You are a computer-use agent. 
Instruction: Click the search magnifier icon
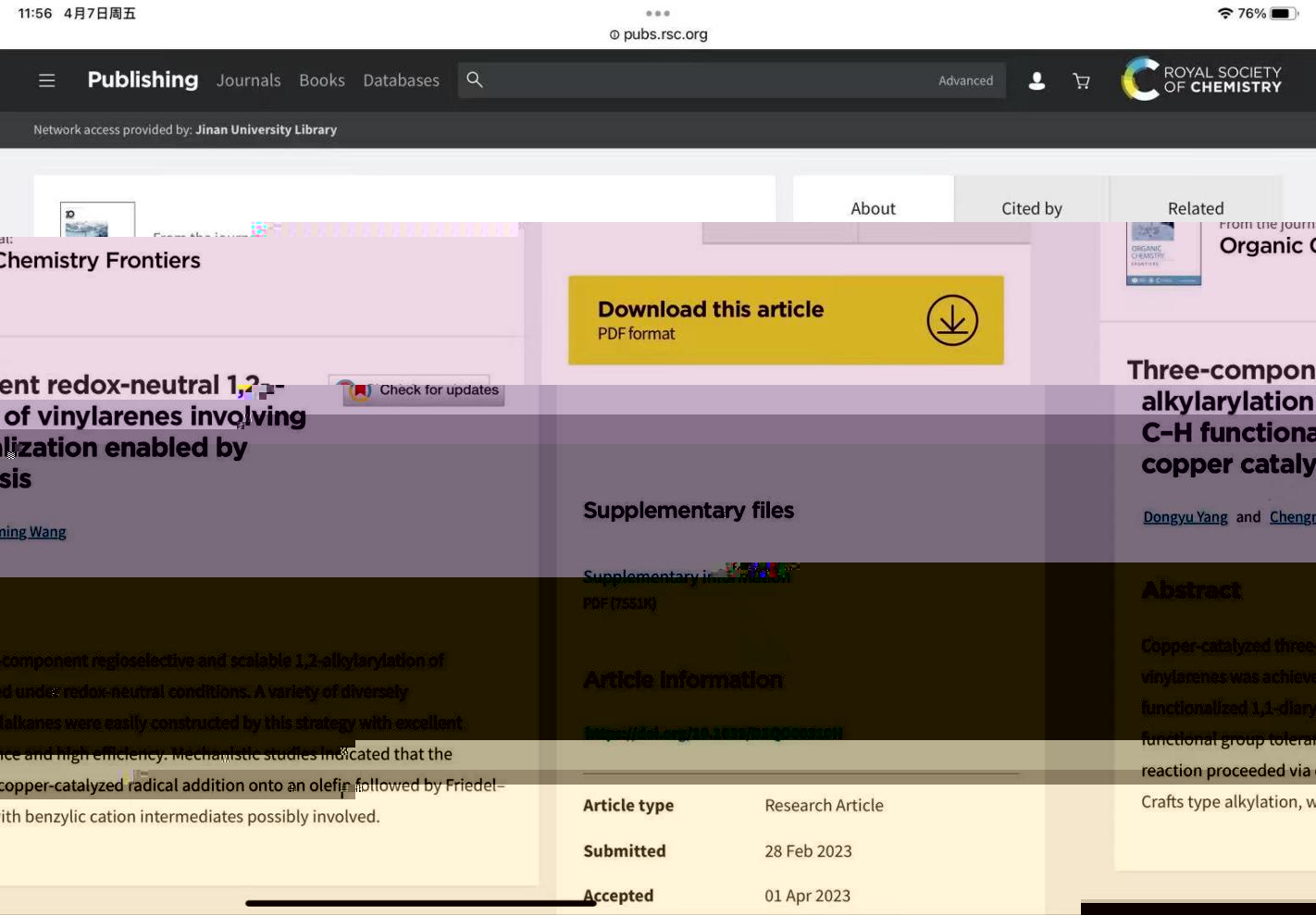click(x=475, y=80)
